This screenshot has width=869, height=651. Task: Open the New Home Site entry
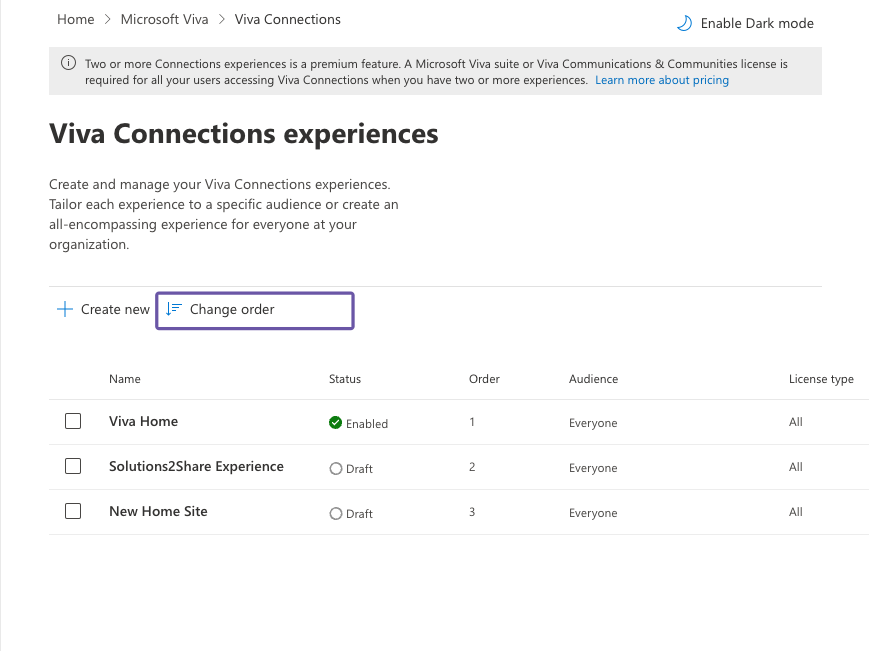coord(158,511)
